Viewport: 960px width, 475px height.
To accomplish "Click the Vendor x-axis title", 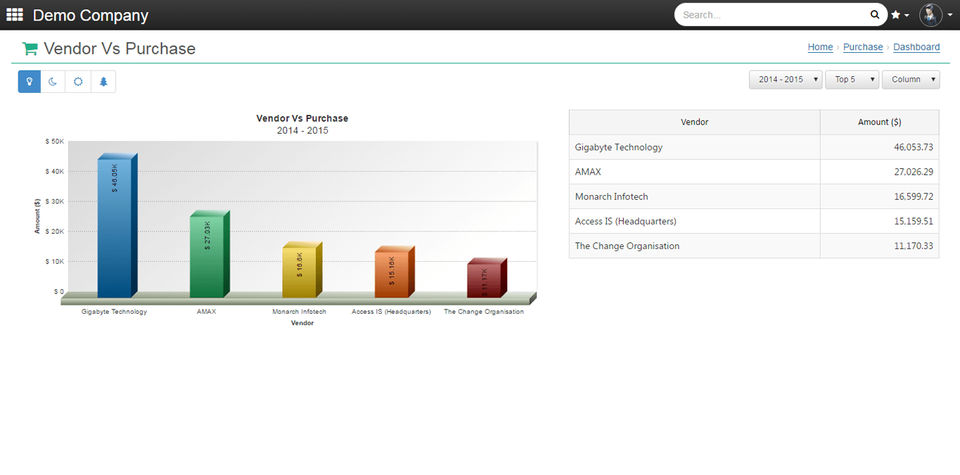I will [x=302, y=323].
